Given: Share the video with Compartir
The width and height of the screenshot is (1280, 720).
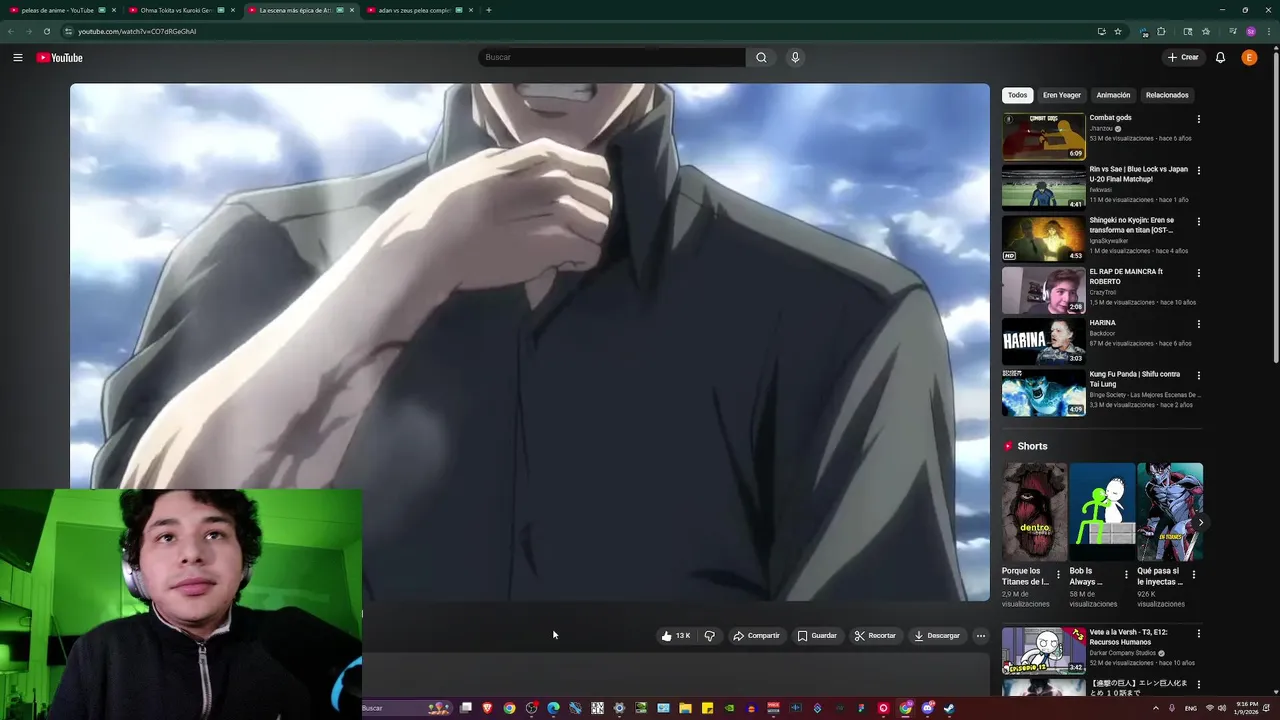Looking at the screenshot, I should pos(756,636).
